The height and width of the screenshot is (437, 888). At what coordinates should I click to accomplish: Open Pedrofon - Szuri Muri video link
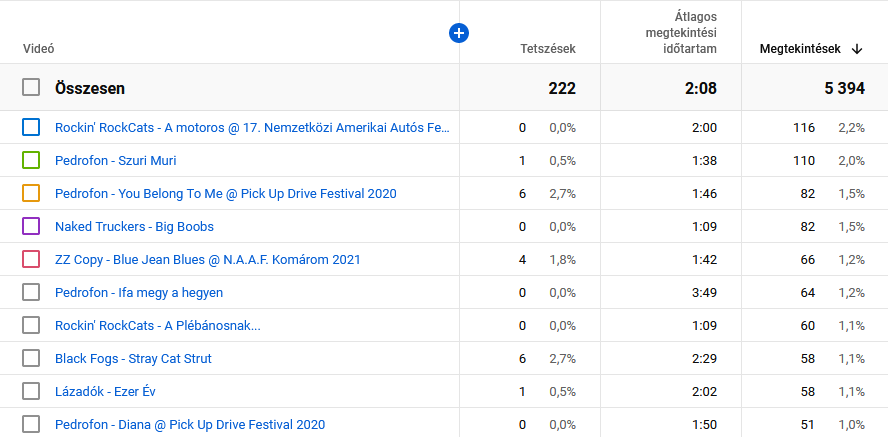pos(115,160)
